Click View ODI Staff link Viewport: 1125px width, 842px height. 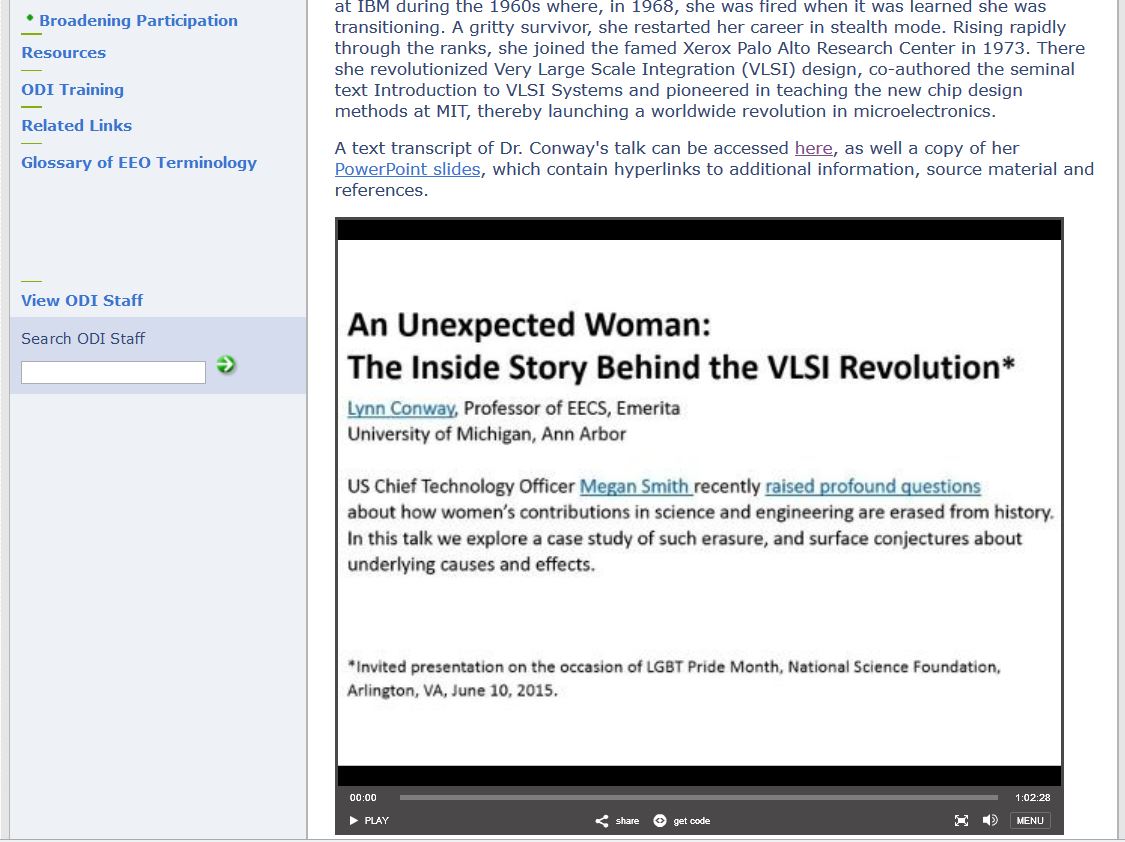point(82,300)
